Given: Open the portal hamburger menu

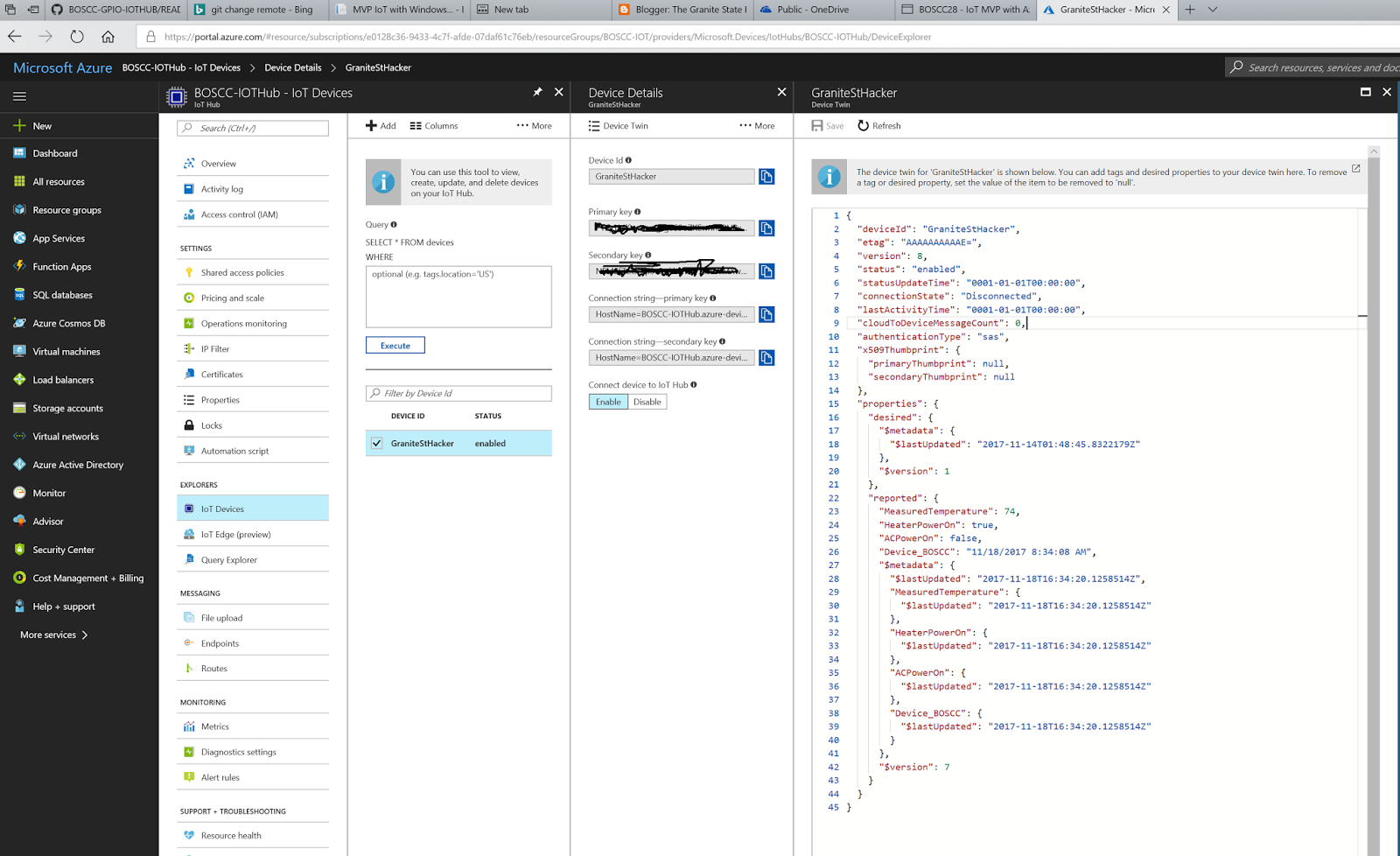Looking at the screenshot, I should (x=19, y=96).
